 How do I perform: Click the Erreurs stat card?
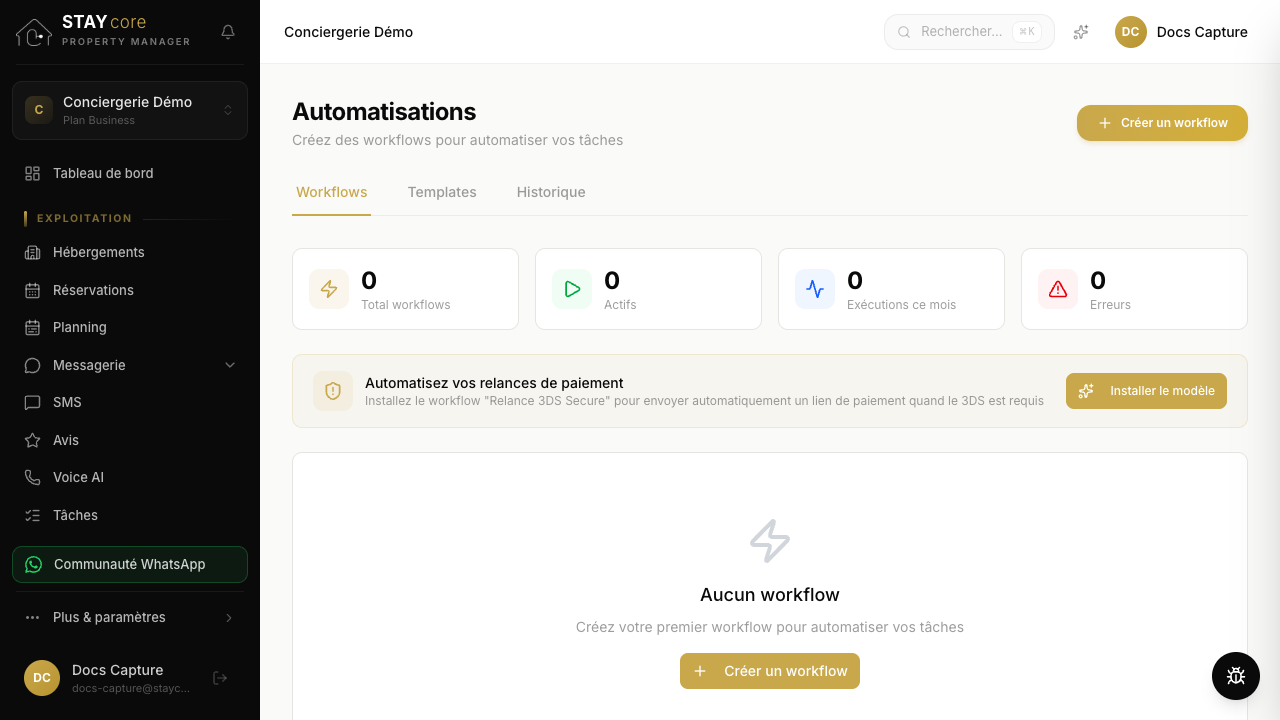tap(1134, 289)
